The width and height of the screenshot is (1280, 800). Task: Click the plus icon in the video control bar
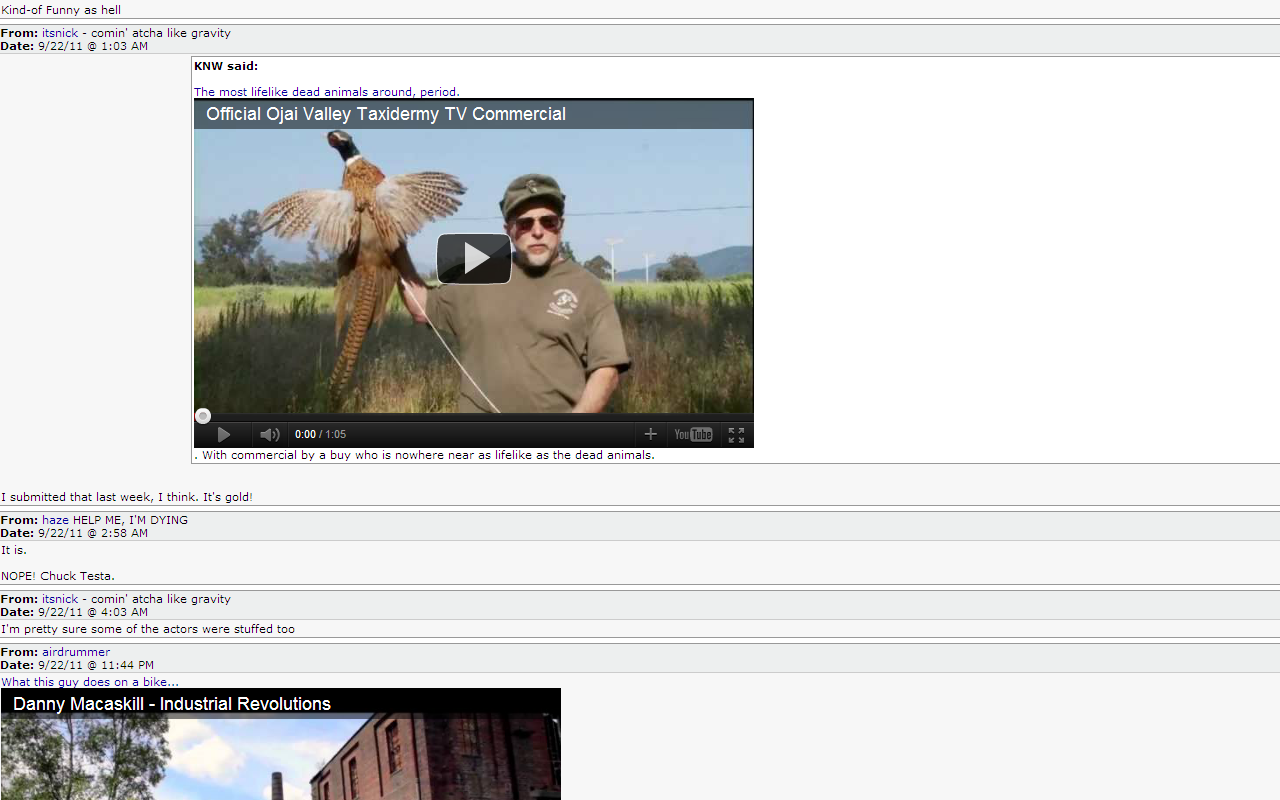(x=650, y=434)
